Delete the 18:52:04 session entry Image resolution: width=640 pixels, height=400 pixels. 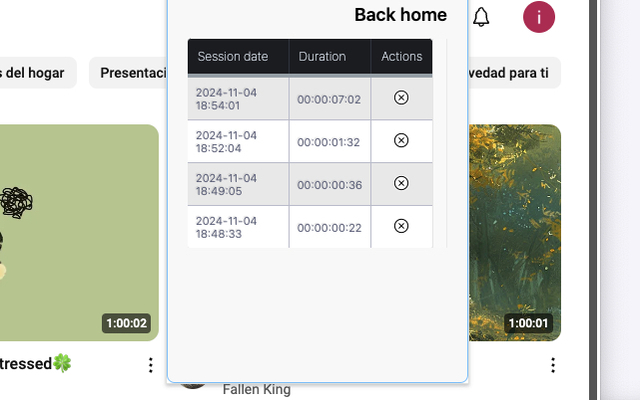(x=401, y=141)
